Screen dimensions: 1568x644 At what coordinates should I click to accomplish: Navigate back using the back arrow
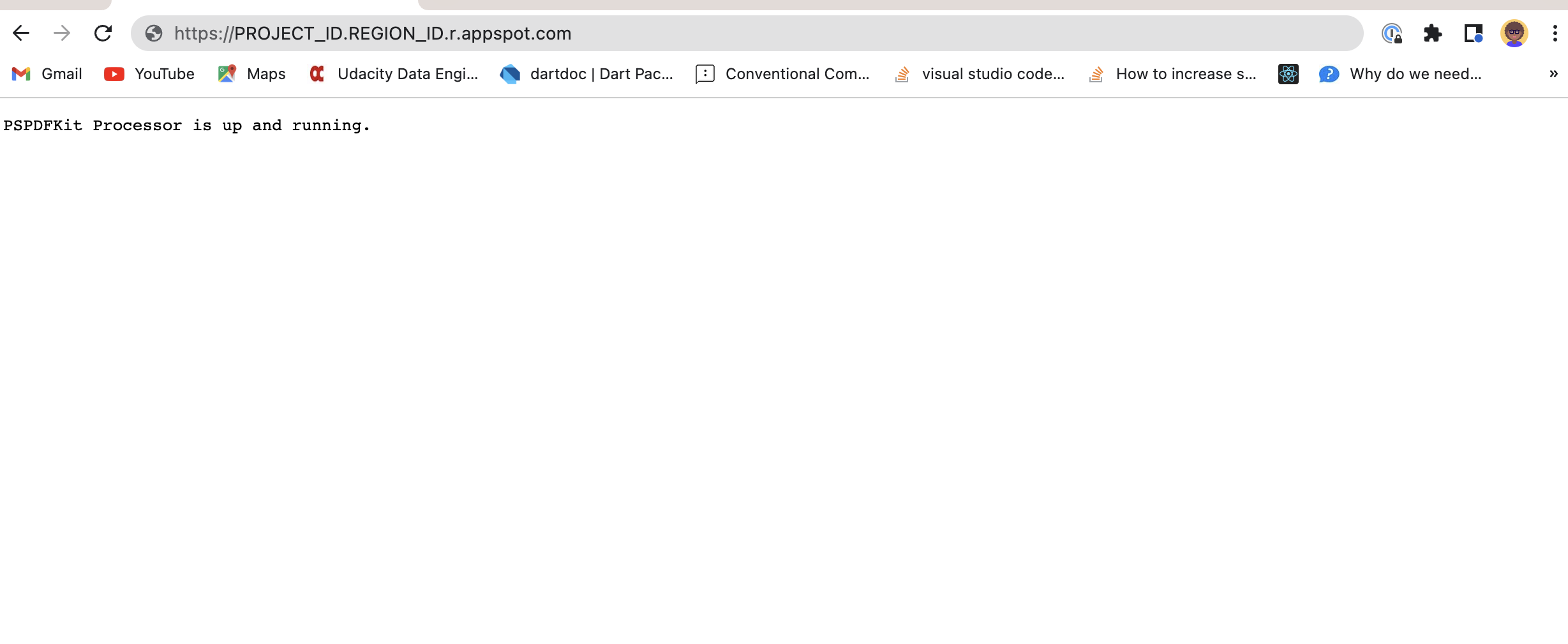(21, 33)
